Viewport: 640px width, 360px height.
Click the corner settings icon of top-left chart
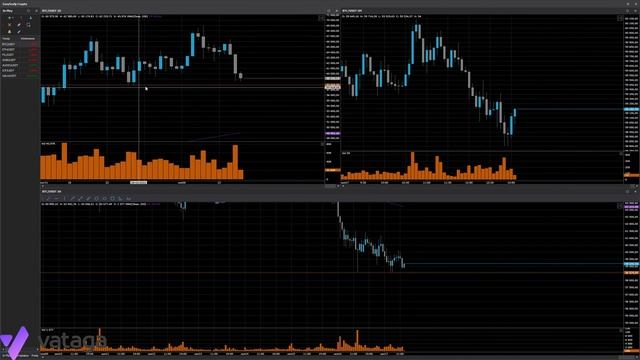tap(321, 18)
